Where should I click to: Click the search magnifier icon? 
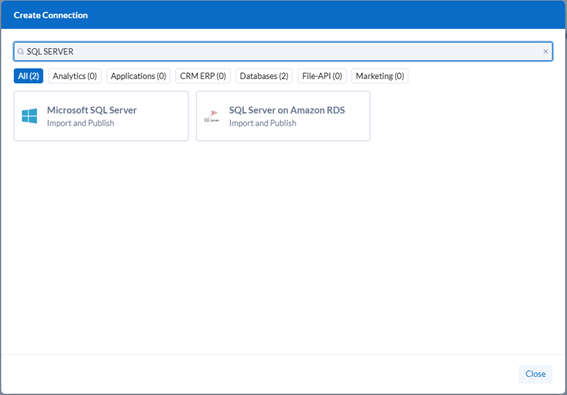21,52
